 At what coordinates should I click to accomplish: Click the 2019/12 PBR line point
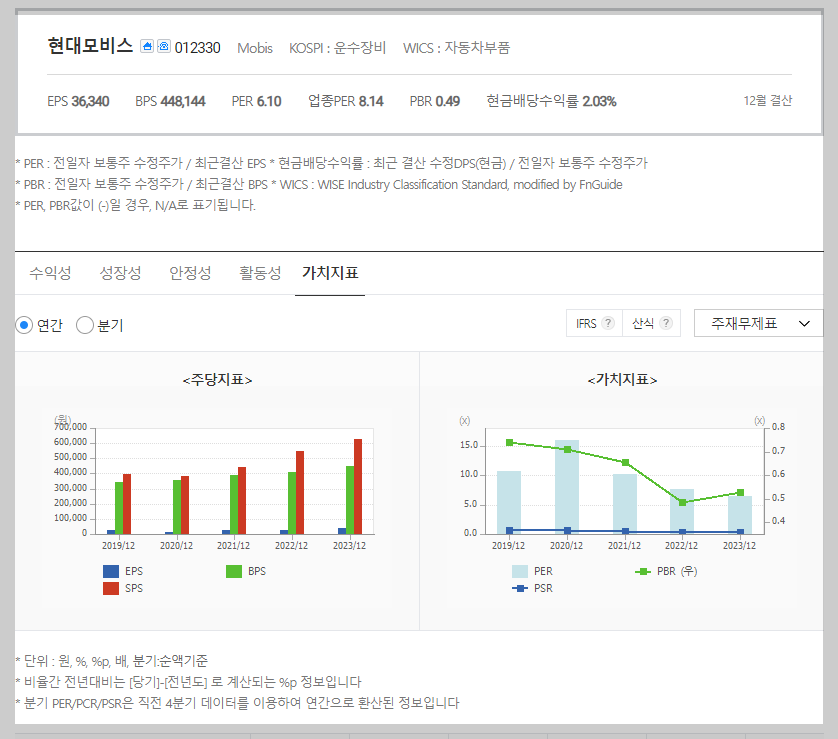509,442
